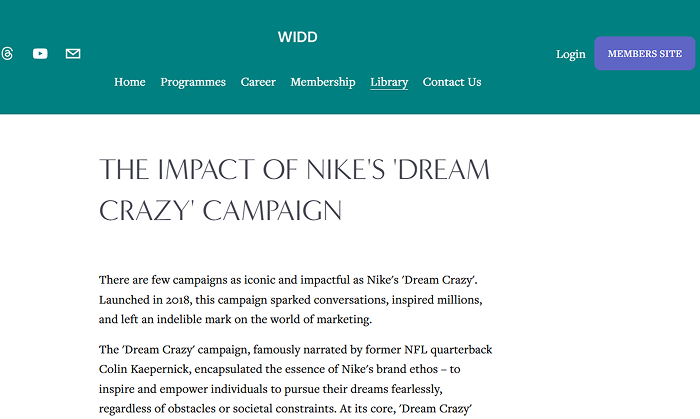Open the Programmes menu item
Image resolution: width=700 pixels, height=419 pixels.
[193, 82]
